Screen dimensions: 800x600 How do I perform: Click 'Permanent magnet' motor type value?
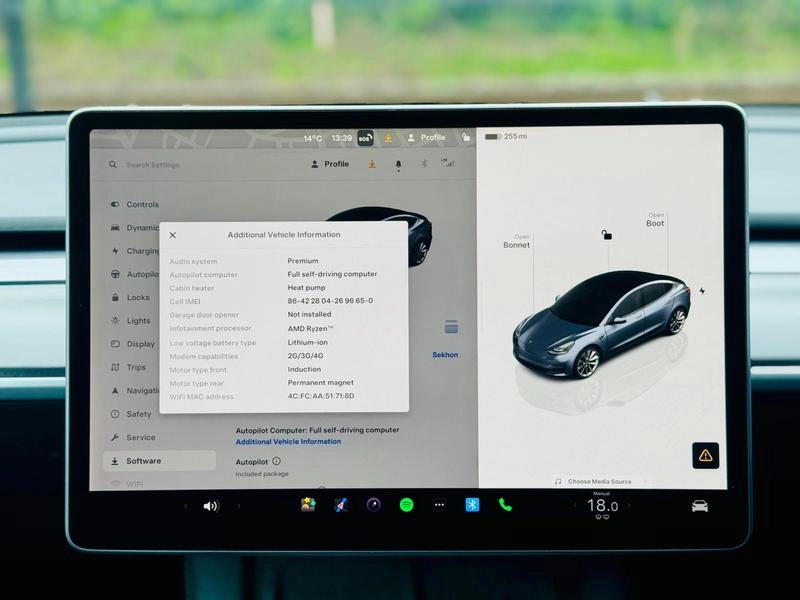click(x=320, y=383)
